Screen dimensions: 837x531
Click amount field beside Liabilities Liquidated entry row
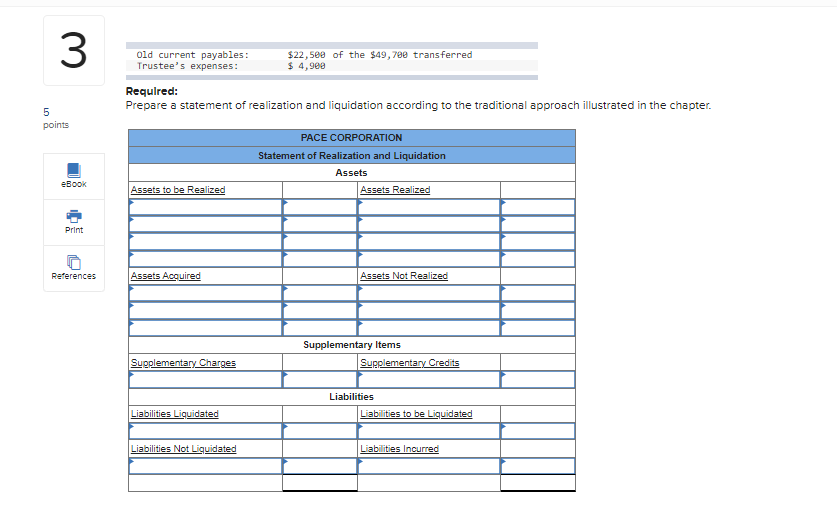coord(320,431)
